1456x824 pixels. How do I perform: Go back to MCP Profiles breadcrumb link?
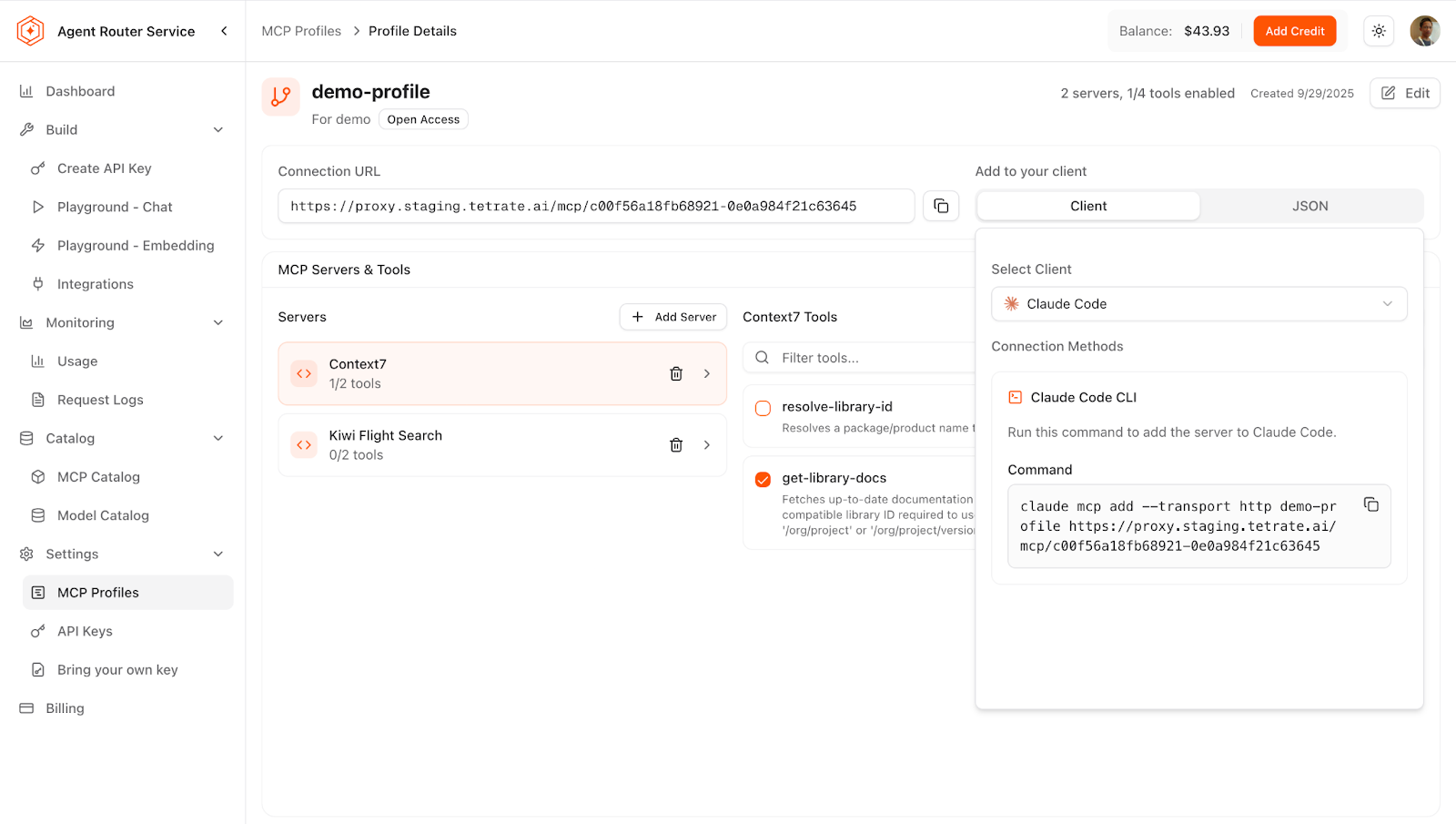pos(301,31)
